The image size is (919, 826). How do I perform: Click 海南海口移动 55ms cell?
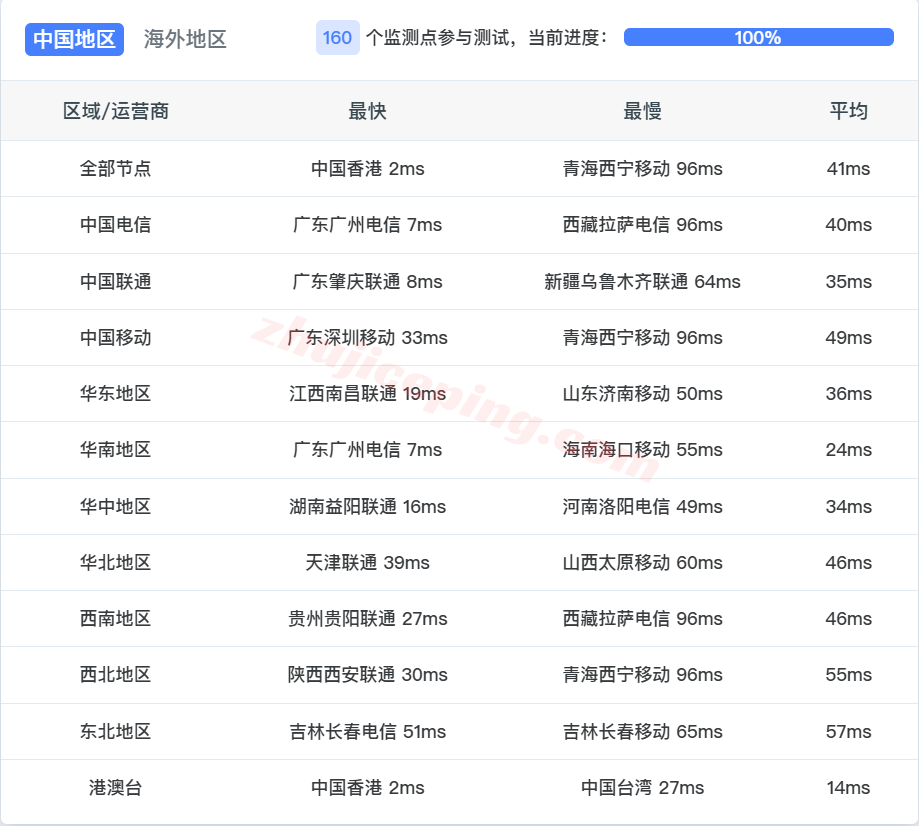(642, 450)
